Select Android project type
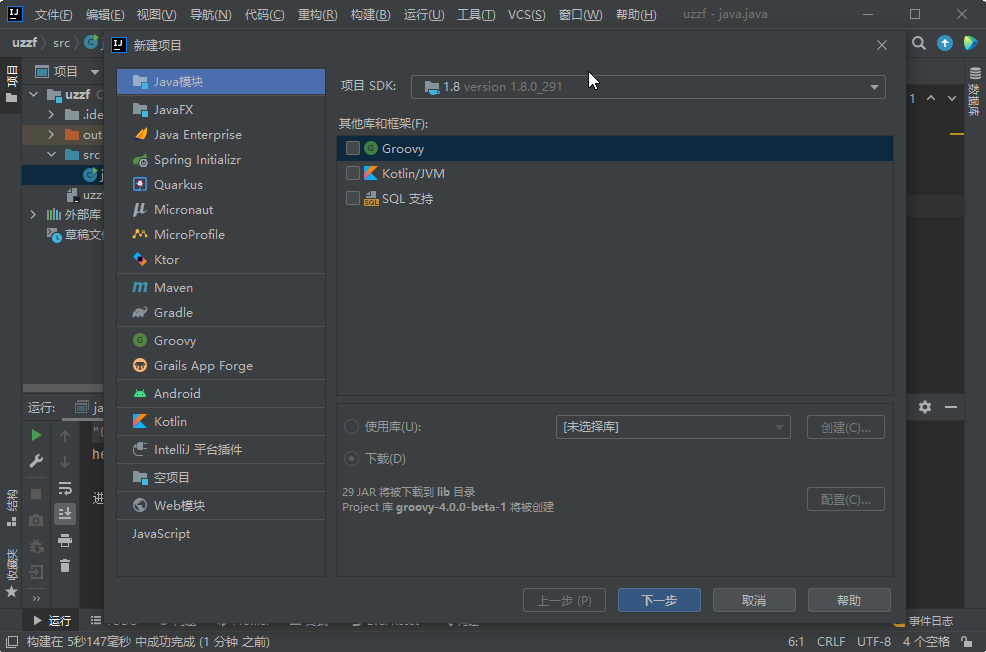 tap(221, 394)
